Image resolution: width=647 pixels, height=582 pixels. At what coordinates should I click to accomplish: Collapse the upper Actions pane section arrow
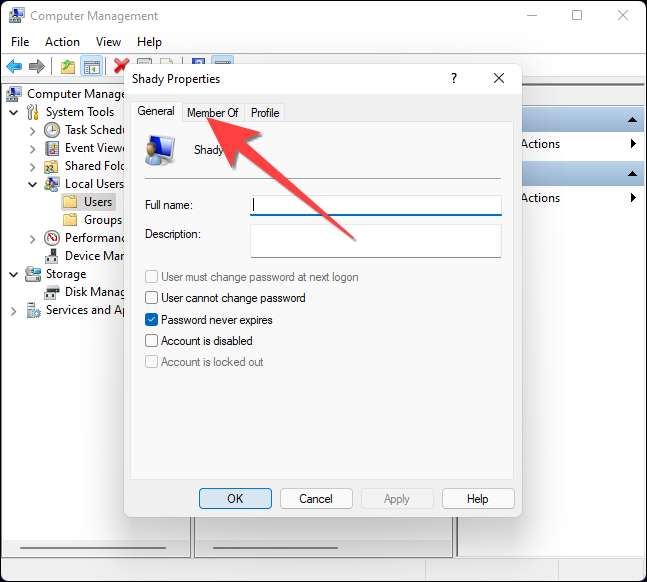[x=632, y=120]
